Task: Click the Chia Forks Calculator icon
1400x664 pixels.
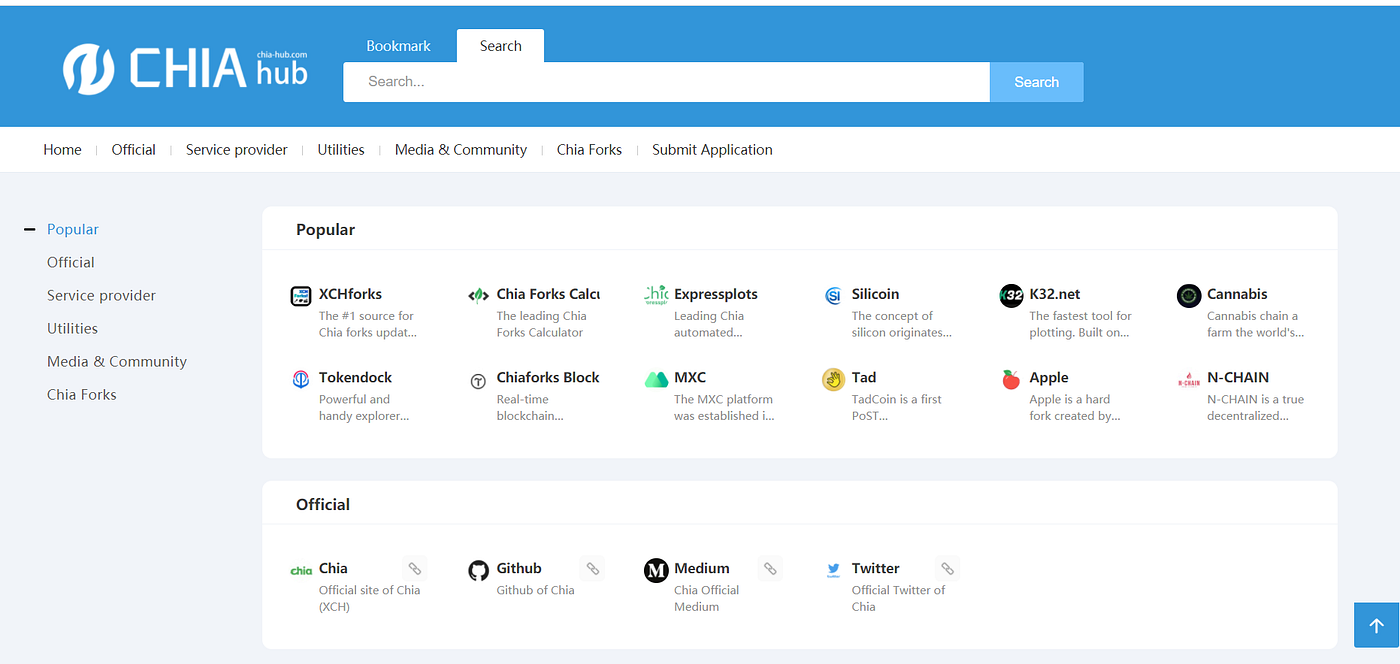Action: pos(478,295)
